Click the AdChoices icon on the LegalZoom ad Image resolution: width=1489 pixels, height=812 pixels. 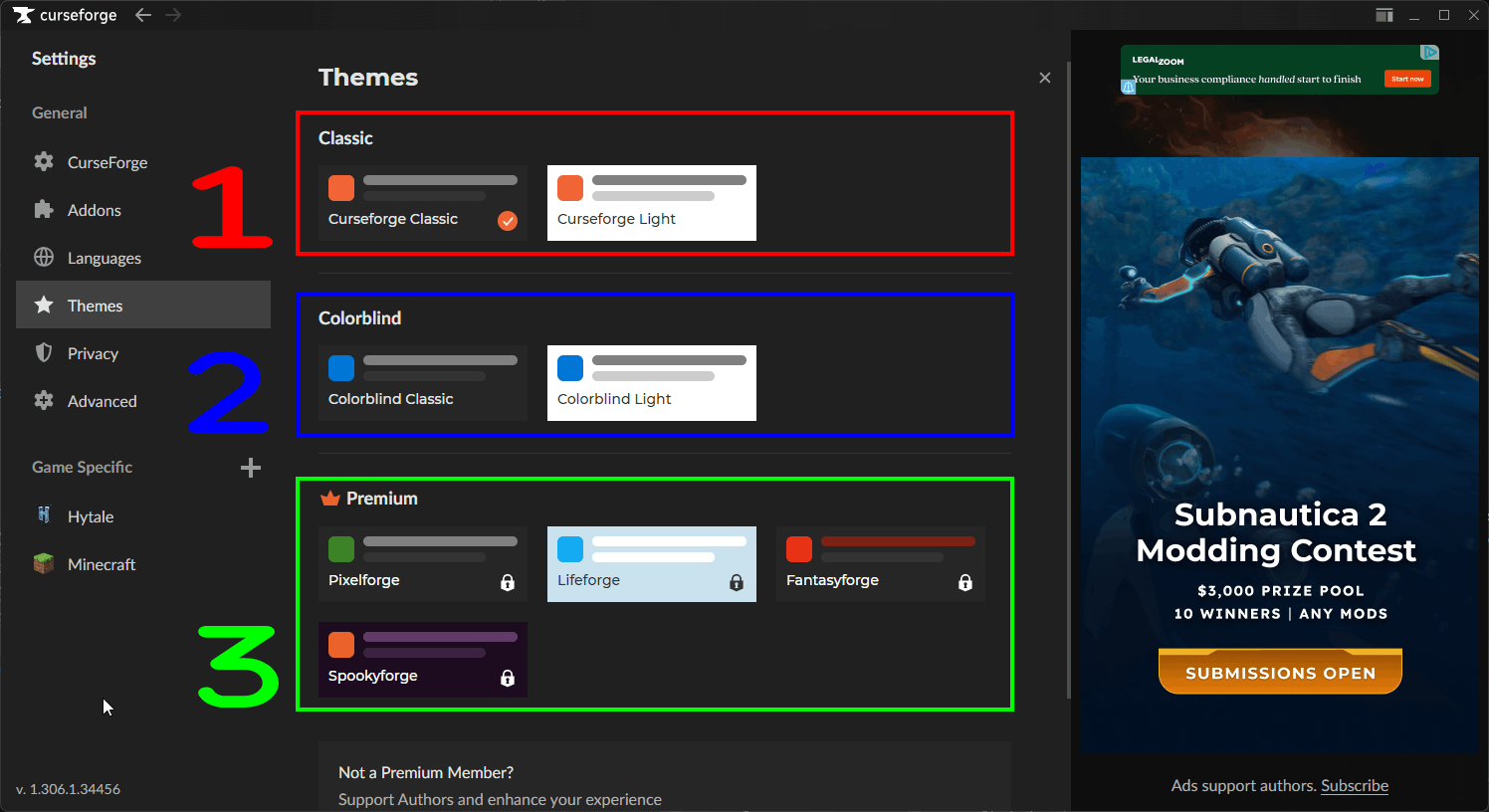coord(1429,52)
